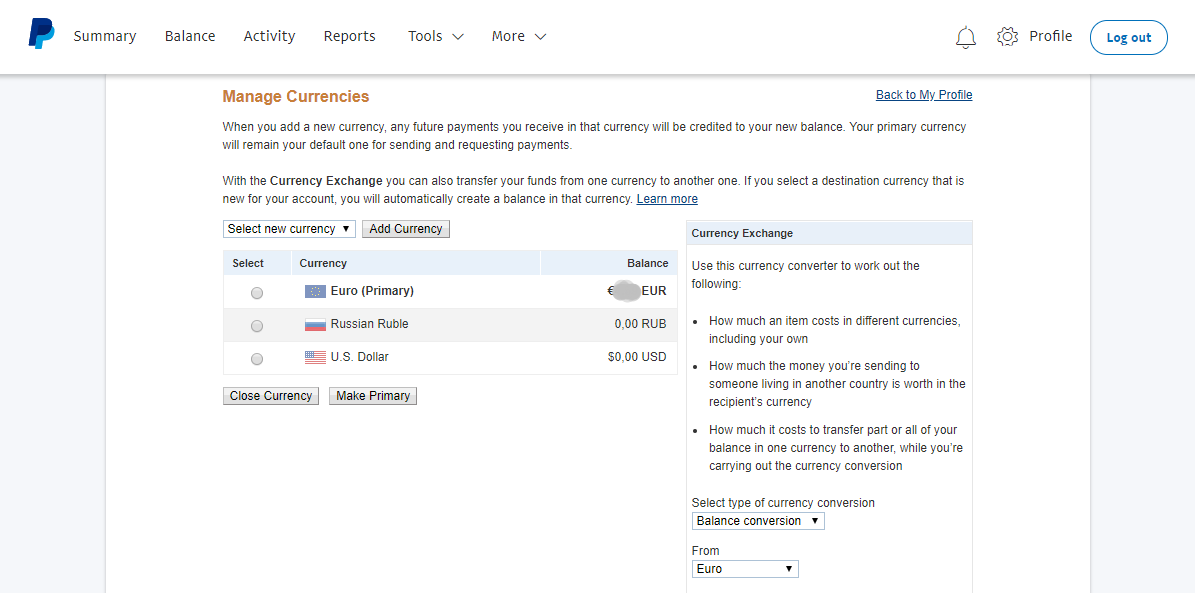Open the Profile menu item
This screenshot has height=593, width=1195.
coord(1050,36)
